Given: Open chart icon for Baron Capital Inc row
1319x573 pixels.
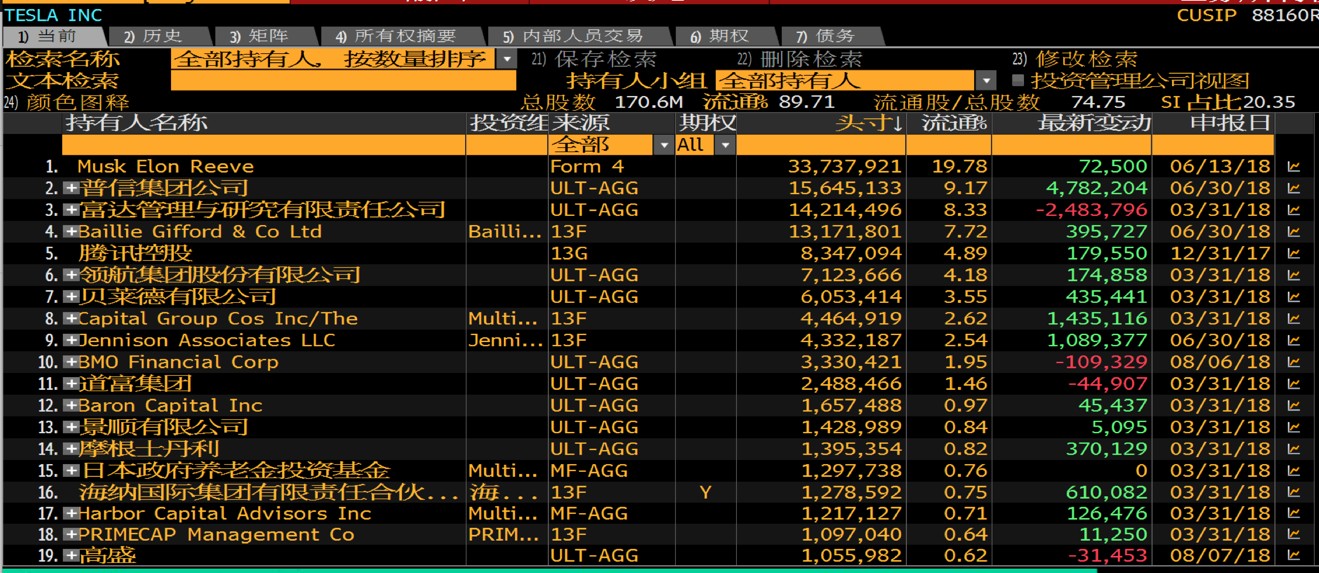Looking at the screenshot, I should tap(1293, 405).
